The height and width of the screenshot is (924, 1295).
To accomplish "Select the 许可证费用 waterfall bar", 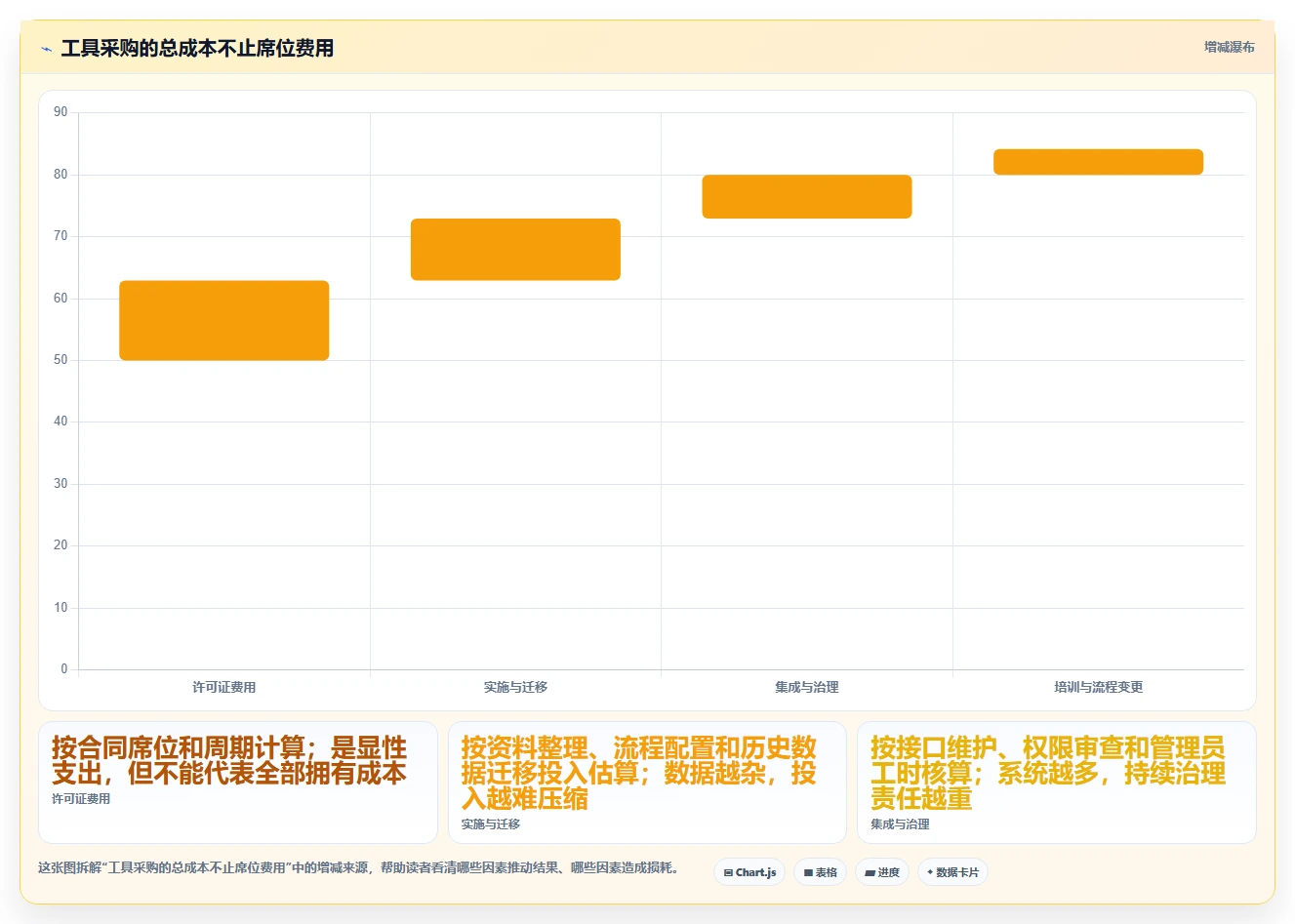I will point(224,320).
